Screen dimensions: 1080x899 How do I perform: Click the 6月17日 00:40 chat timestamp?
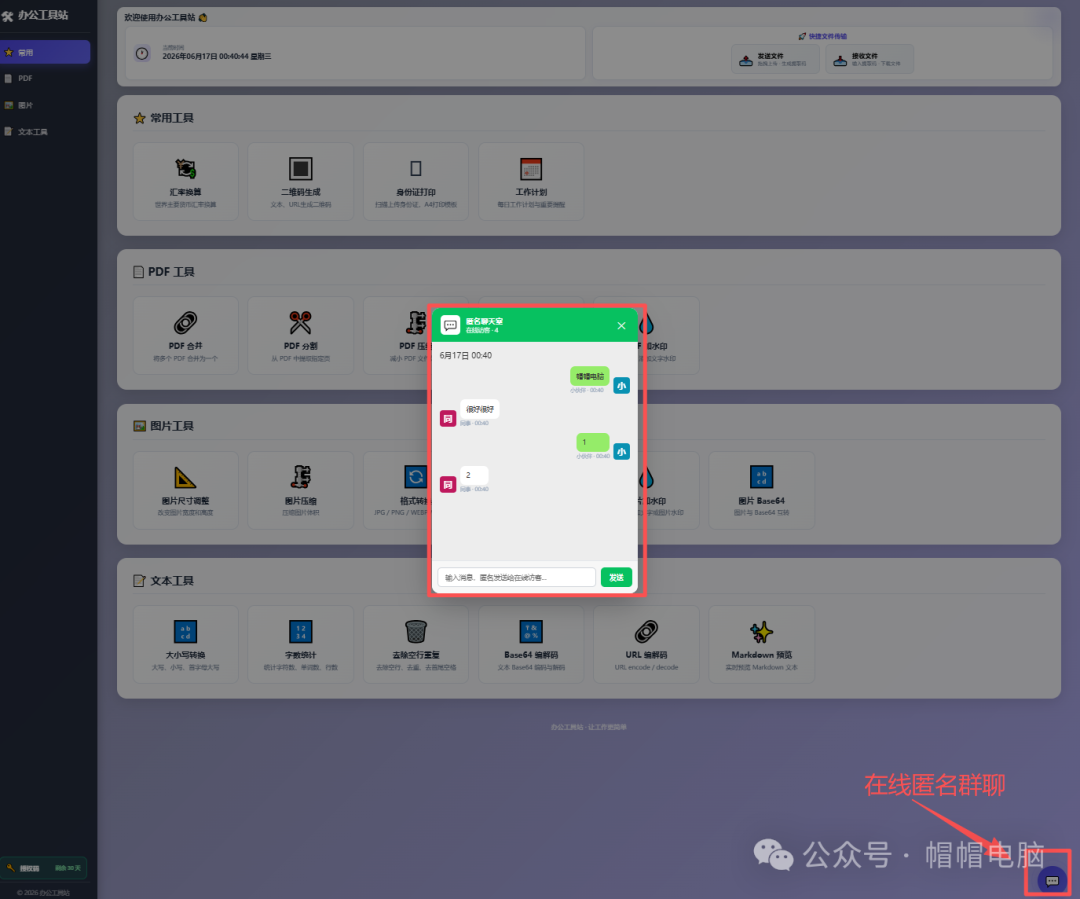(466, 355)
